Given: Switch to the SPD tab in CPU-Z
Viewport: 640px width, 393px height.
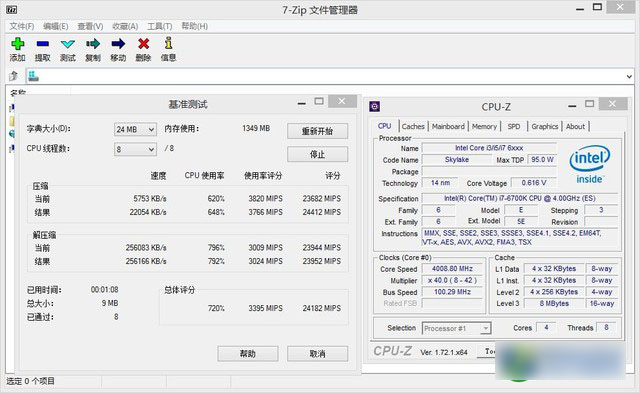Looking at the screenshot, I should 514,127.
